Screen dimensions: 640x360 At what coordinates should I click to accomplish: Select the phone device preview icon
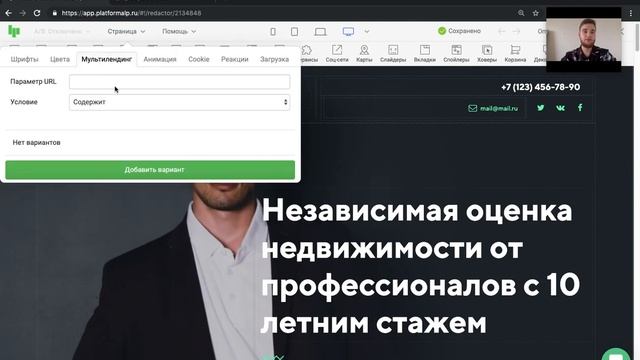(273, 31)
